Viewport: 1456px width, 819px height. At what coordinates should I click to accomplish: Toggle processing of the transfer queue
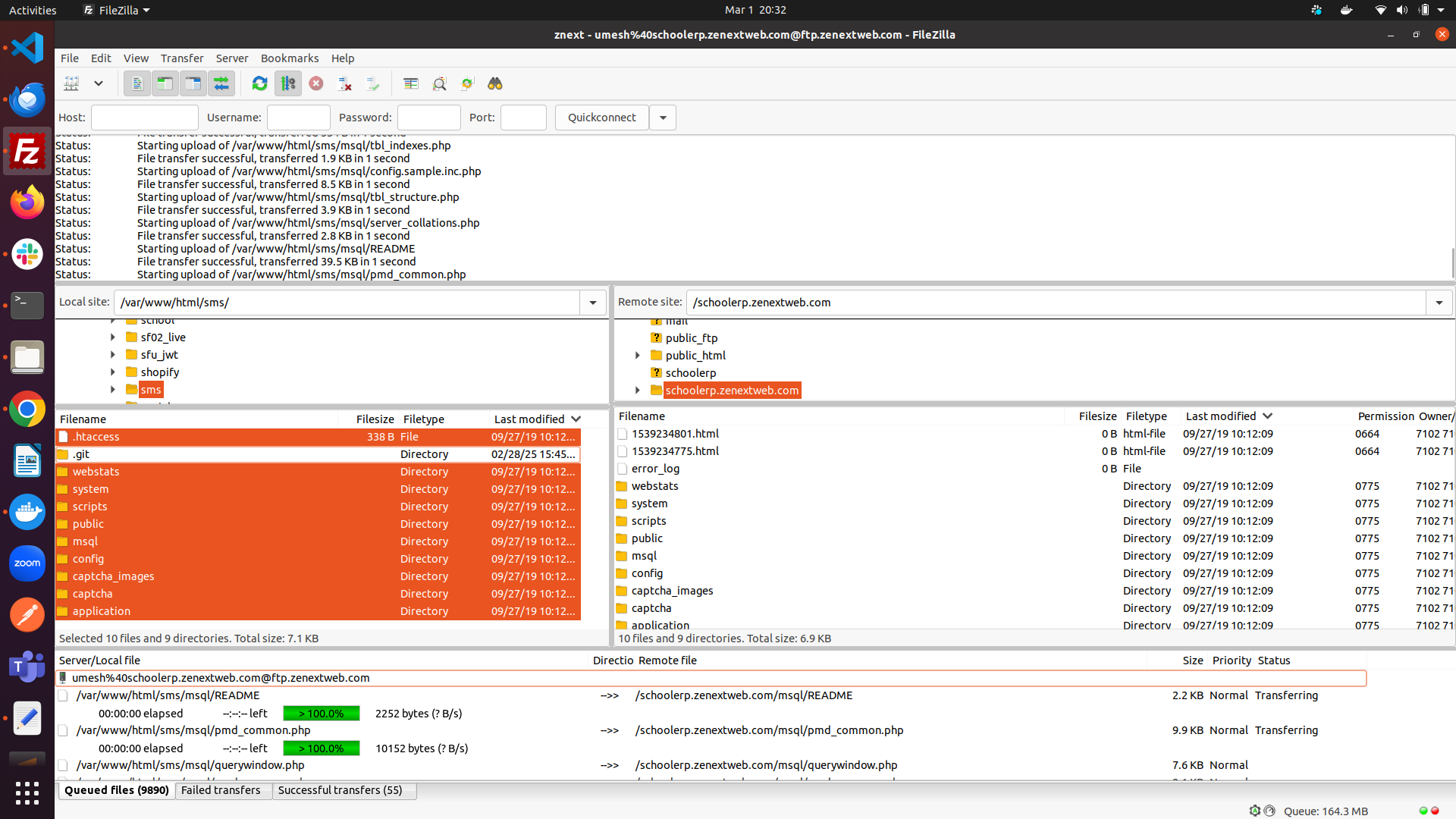click(x=288, y=83)
